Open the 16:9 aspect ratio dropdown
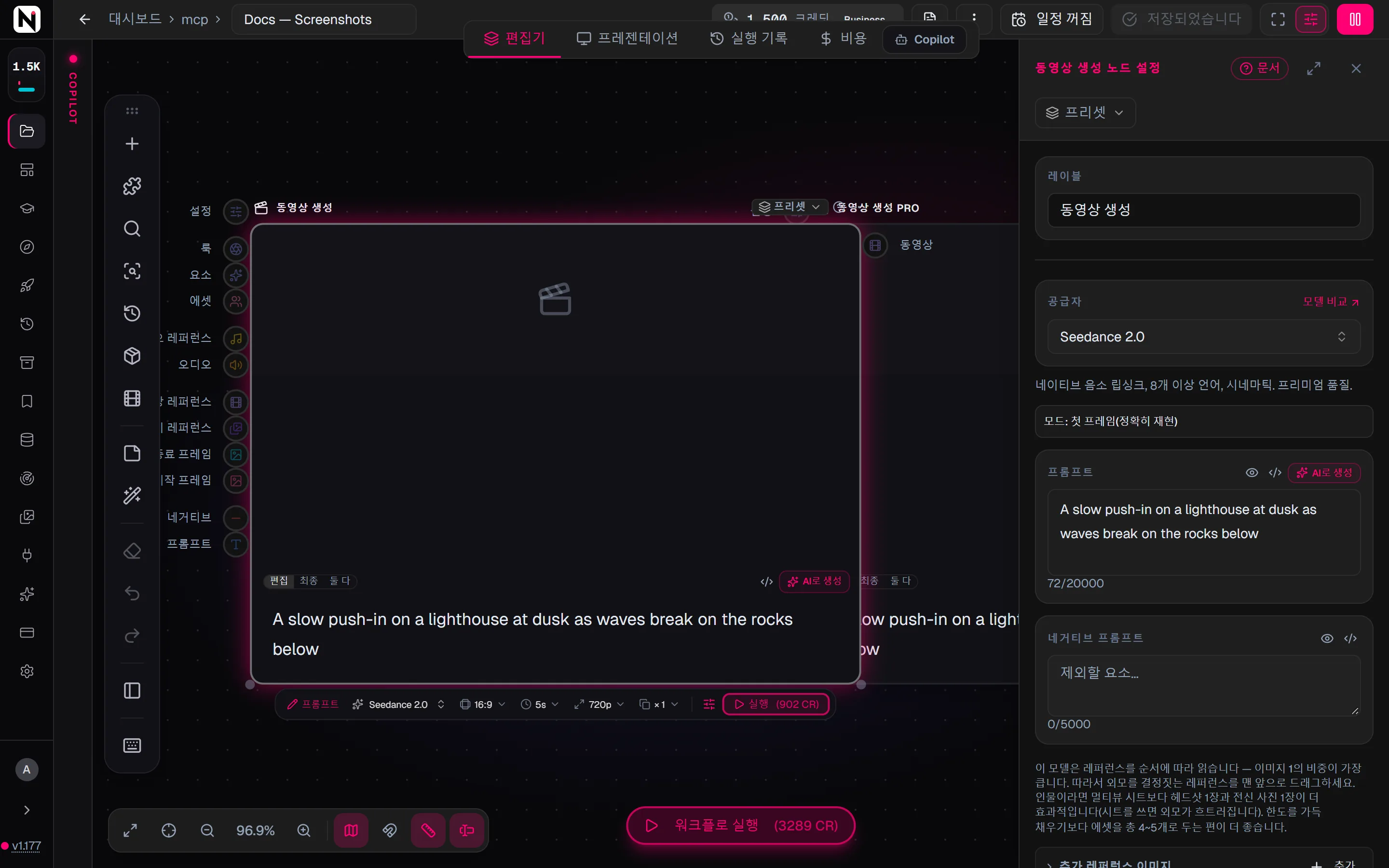 pyautogui.click(x=482, y=705)
